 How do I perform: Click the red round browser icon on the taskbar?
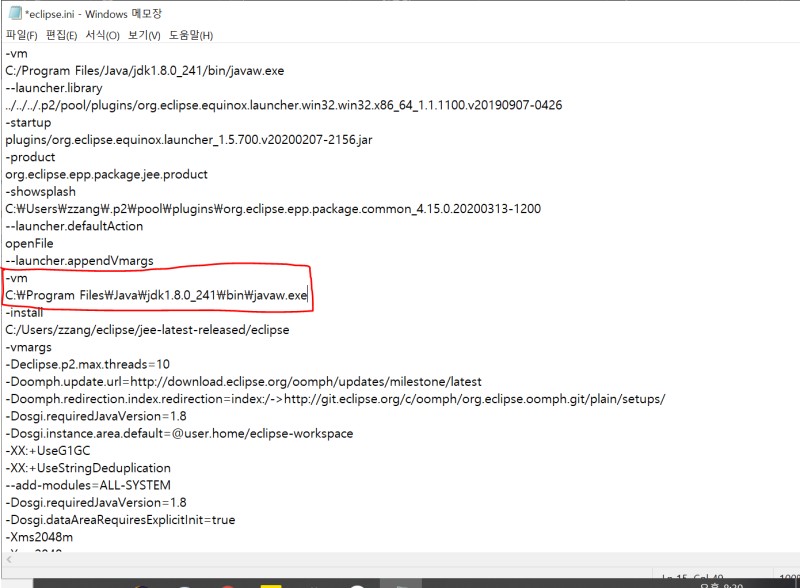click(x=227, y=583)
